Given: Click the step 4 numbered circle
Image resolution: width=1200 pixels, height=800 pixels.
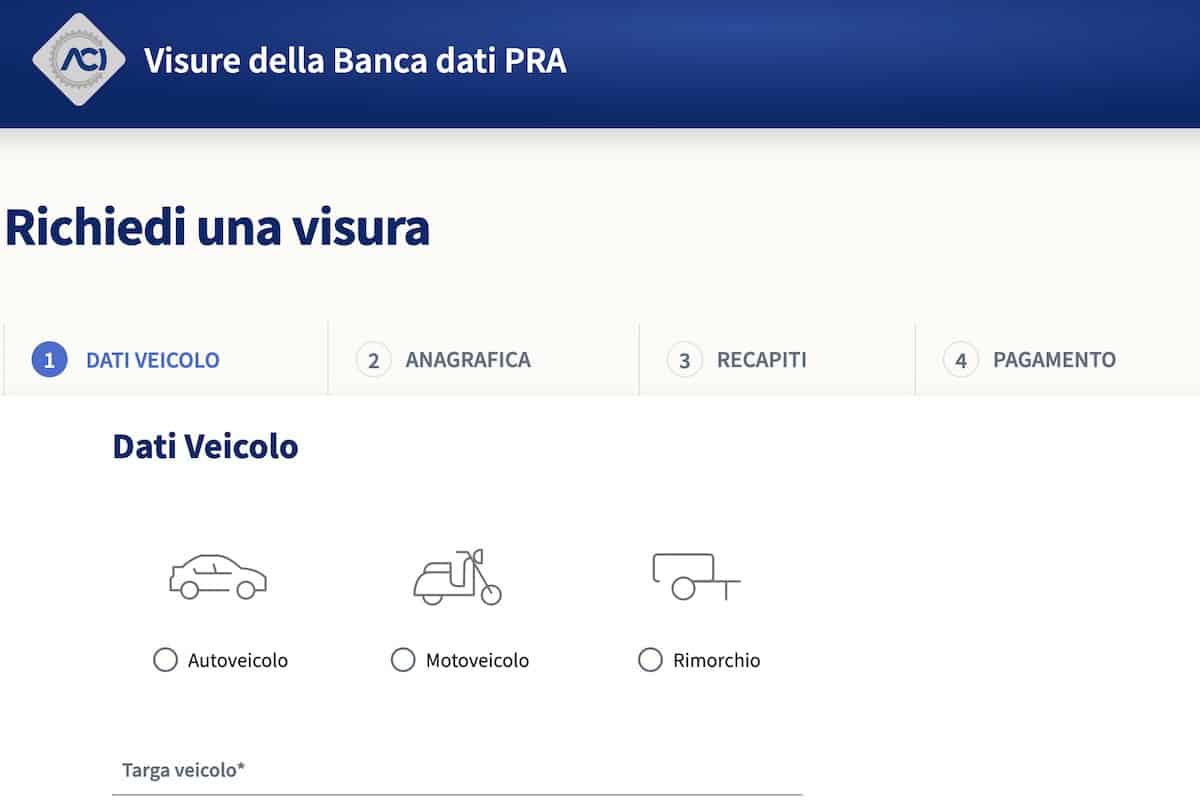Looking at the screenshot, I should coord(961,360).
